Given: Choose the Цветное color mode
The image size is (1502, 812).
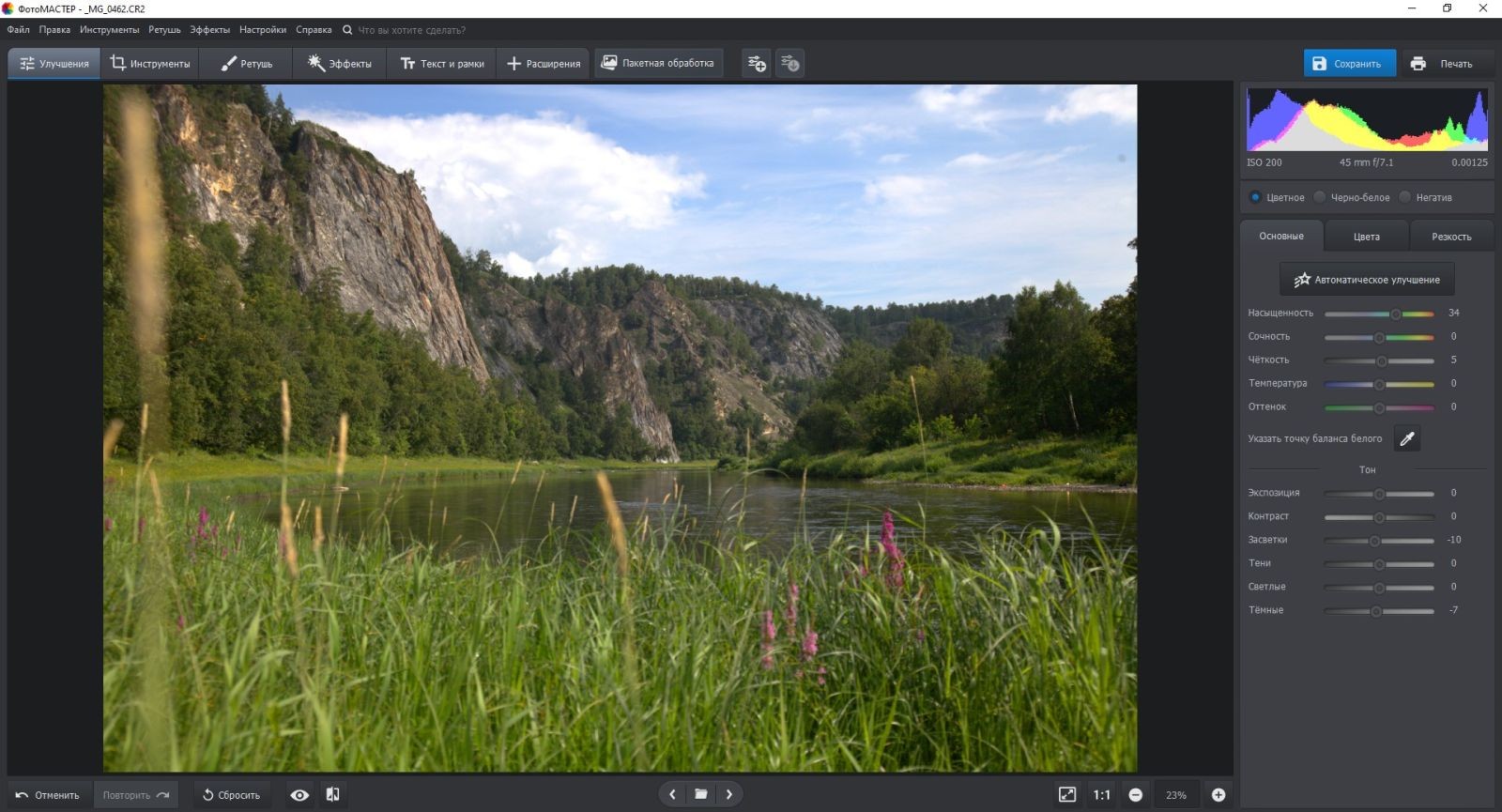Looking at the screenshot, I should coord(1255,197).
